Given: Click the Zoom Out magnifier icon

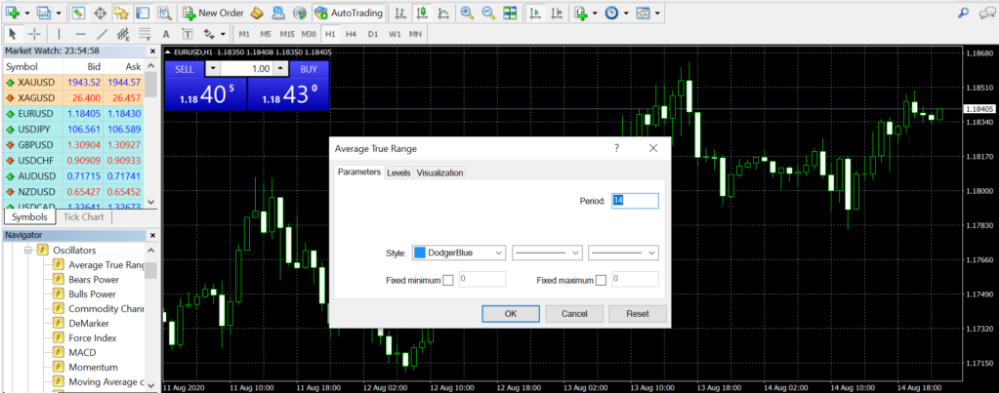Looking at the screenshot, I should pyautogui.click(x=488, y=13).
